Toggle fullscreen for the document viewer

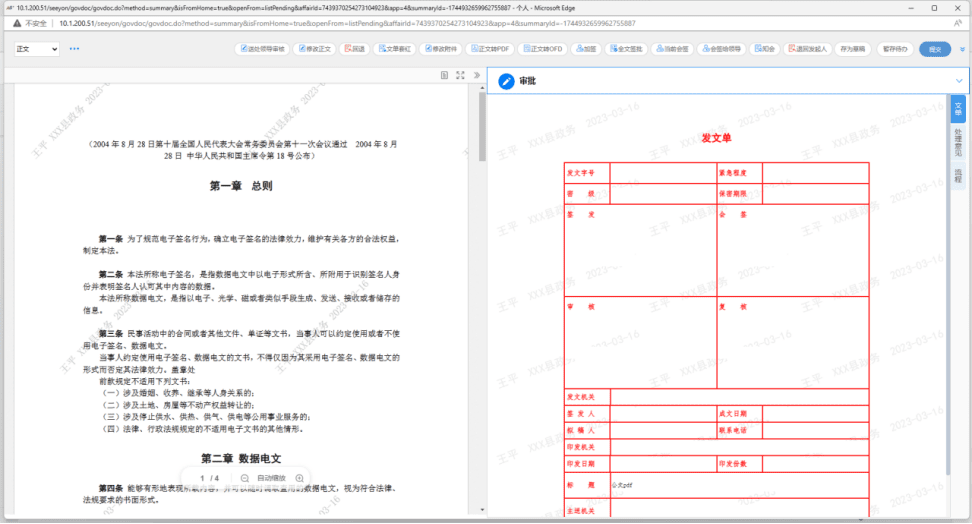tap(460, 75)
